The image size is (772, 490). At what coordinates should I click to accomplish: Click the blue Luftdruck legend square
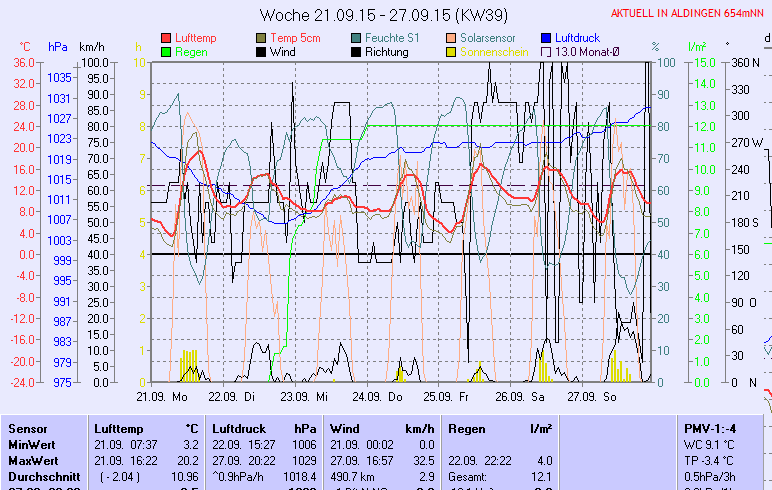[546, 37]
